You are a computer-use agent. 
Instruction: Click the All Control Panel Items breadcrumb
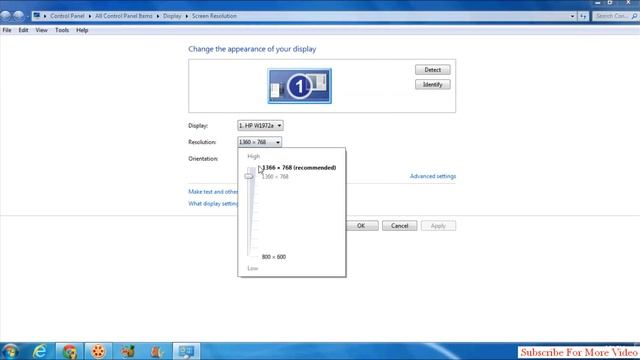click(x=124, y=16)
